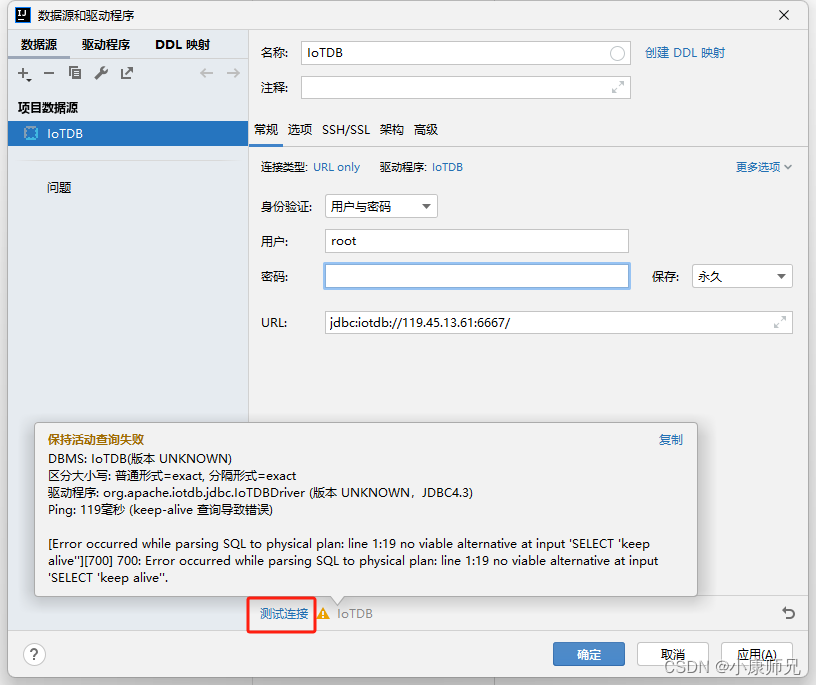Click the open-in-new-window icon in toolbar
The width and height of the screenshot is (816, 685).
127,72
